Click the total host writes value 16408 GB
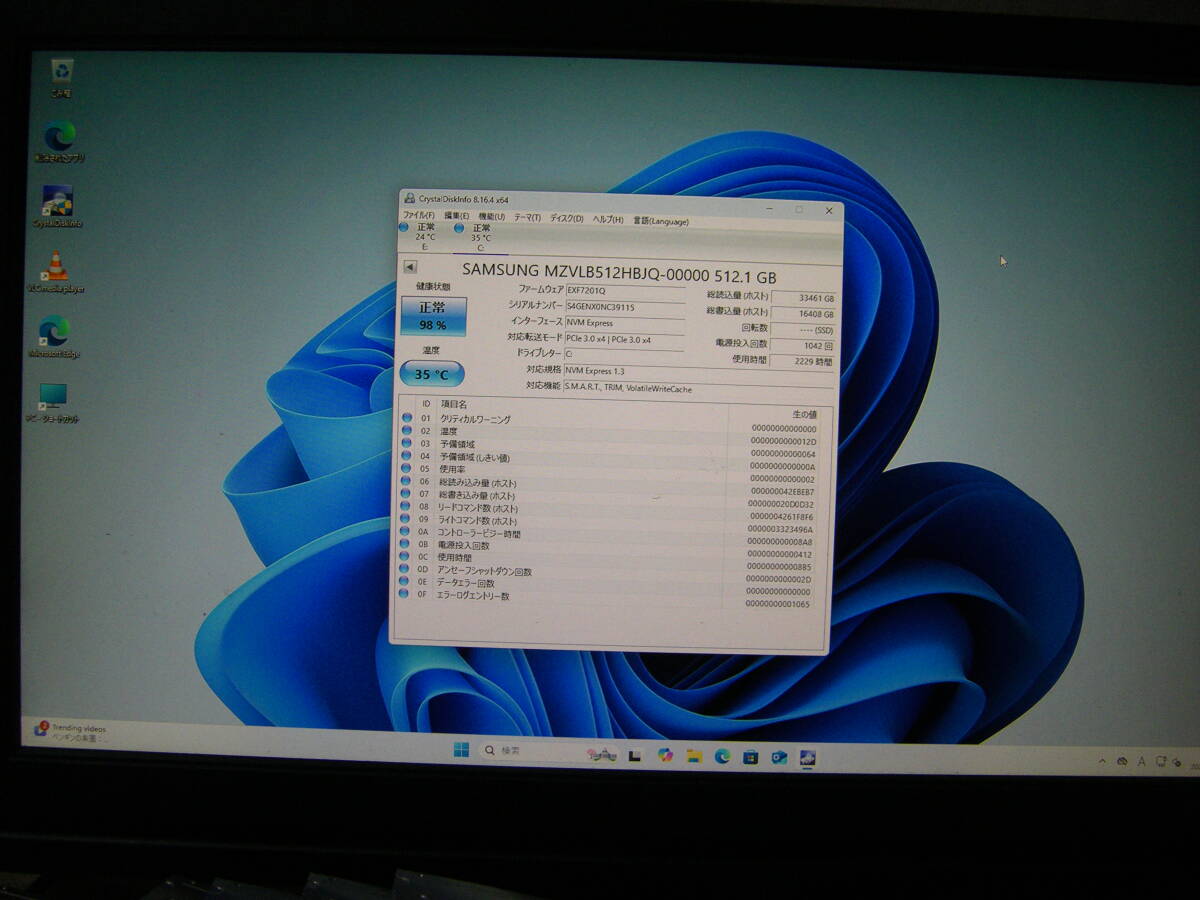Viewport: 1200px width, 900px height. tap(804, 313)
